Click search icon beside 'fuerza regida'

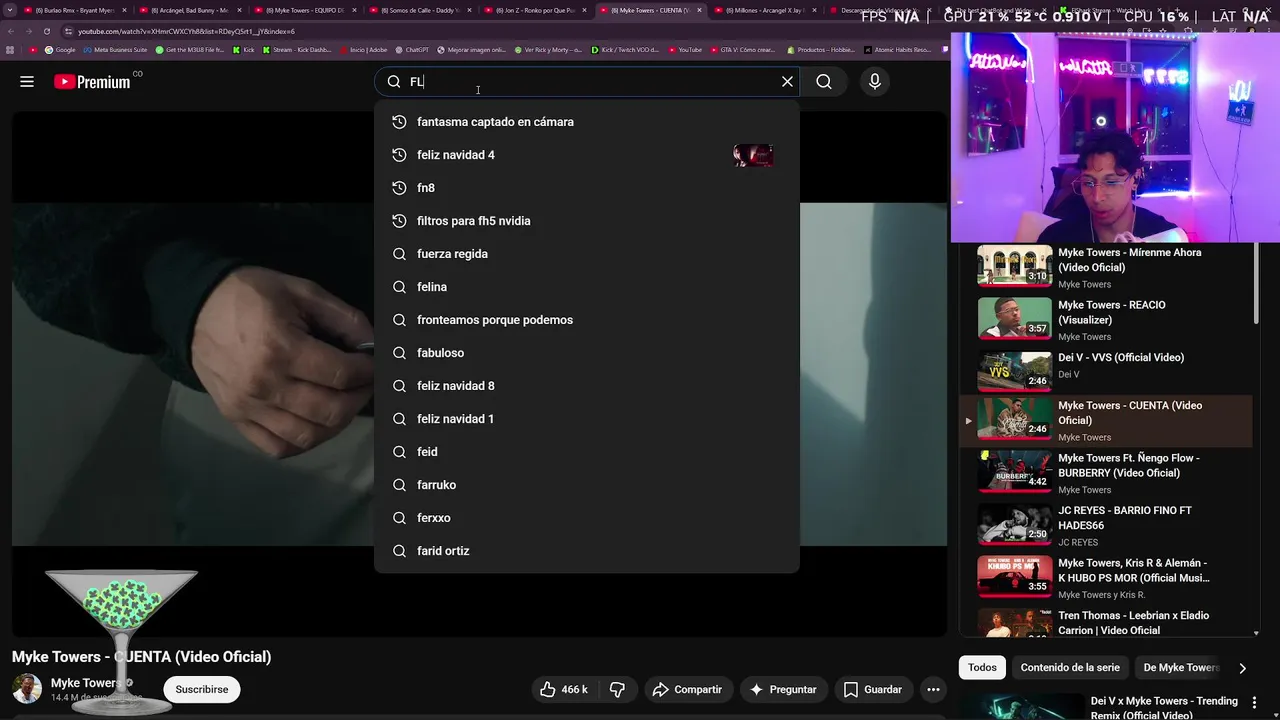399,254
